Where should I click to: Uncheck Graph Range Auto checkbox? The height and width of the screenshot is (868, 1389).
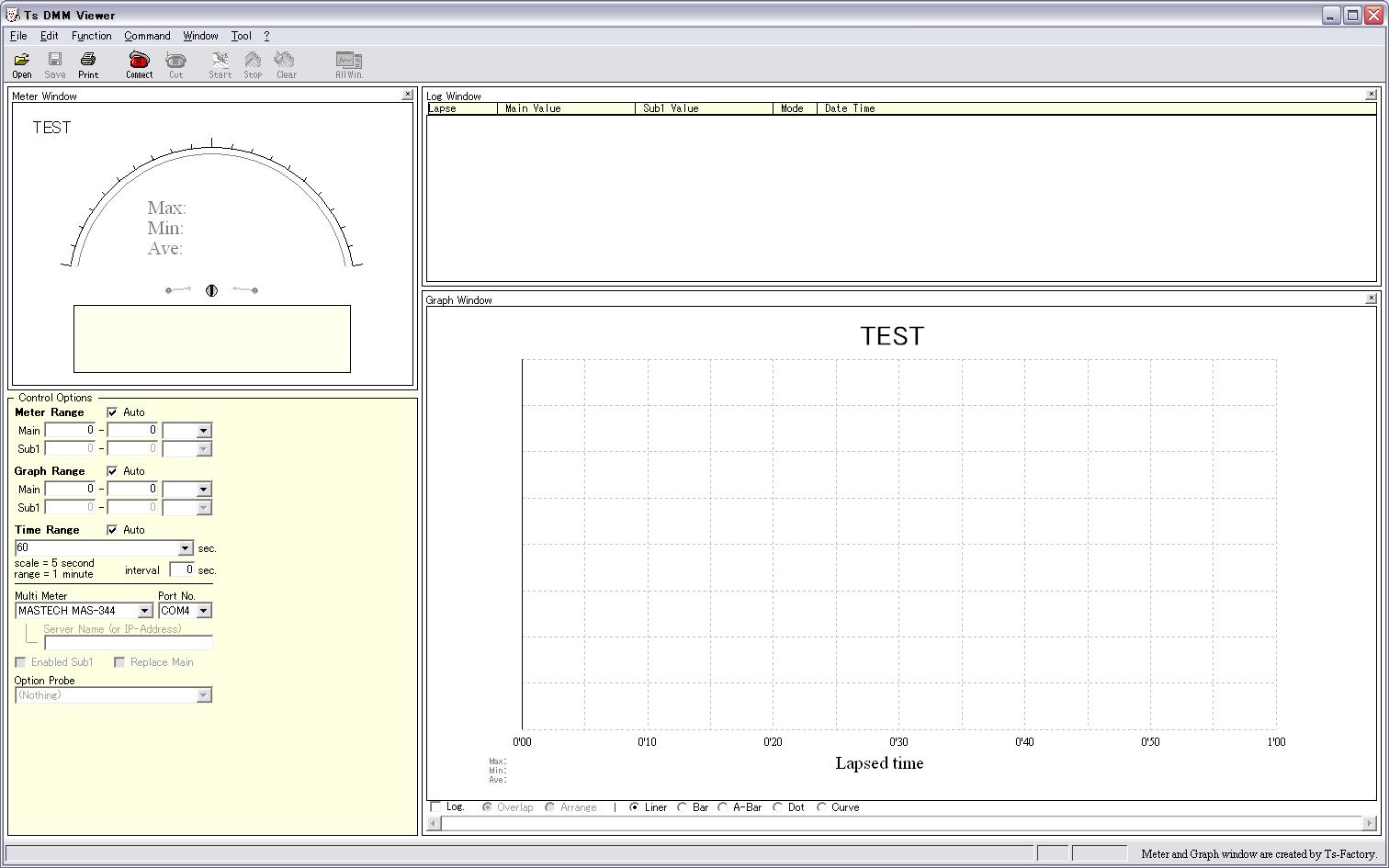[112, 471]
